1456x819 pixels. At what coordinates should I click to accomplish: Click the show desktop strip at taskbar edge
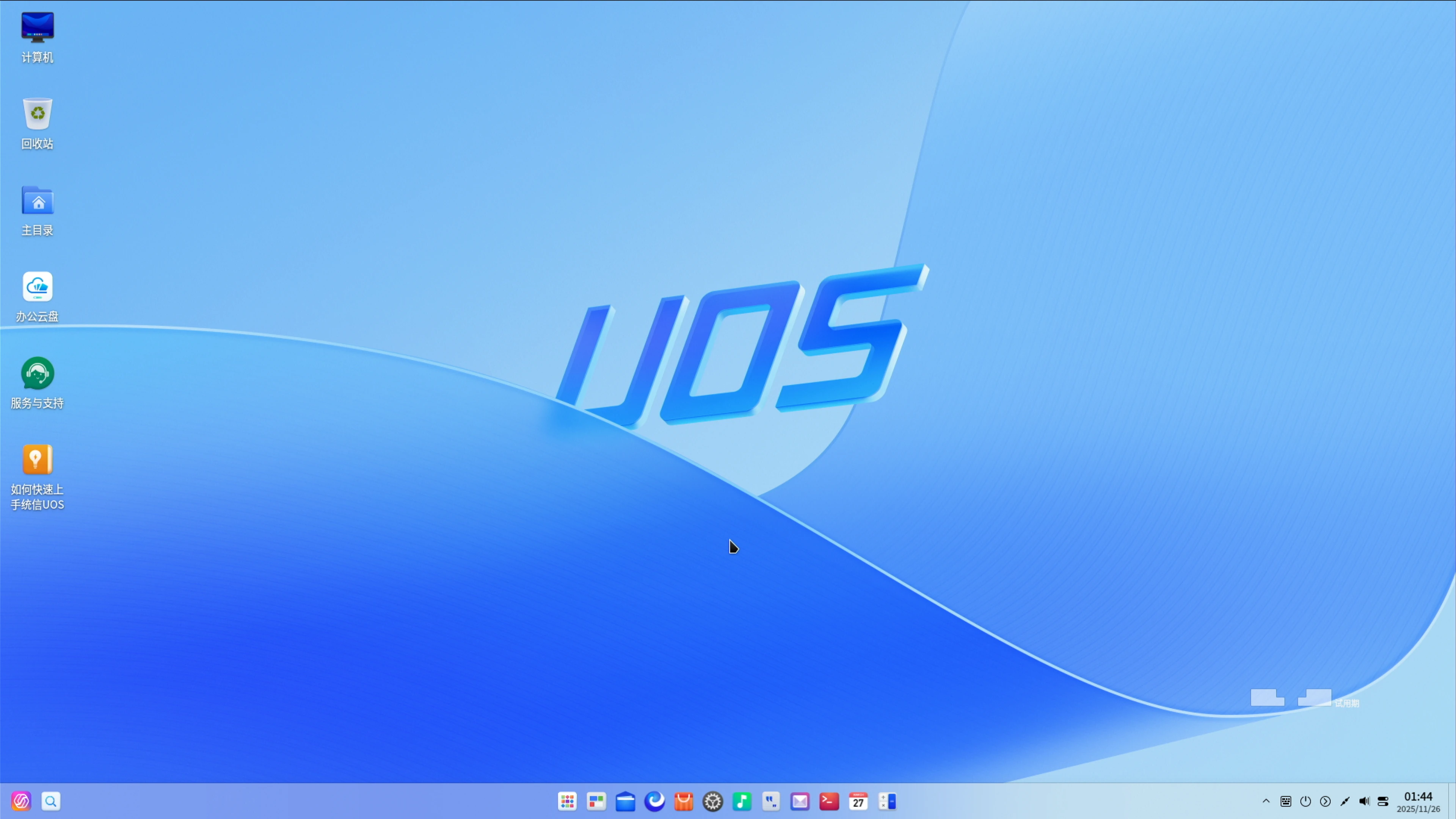(1453, 801)
